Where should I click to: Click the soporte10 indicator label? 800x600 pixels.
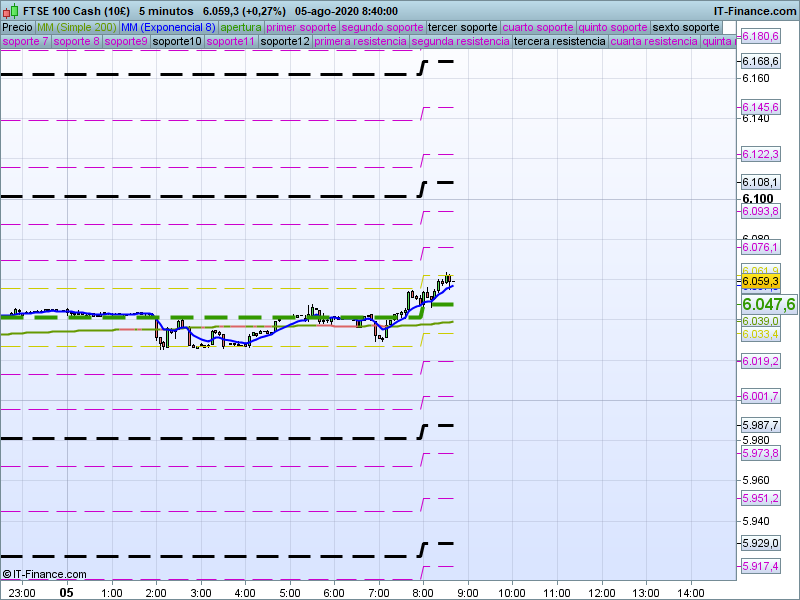point(177,42)
